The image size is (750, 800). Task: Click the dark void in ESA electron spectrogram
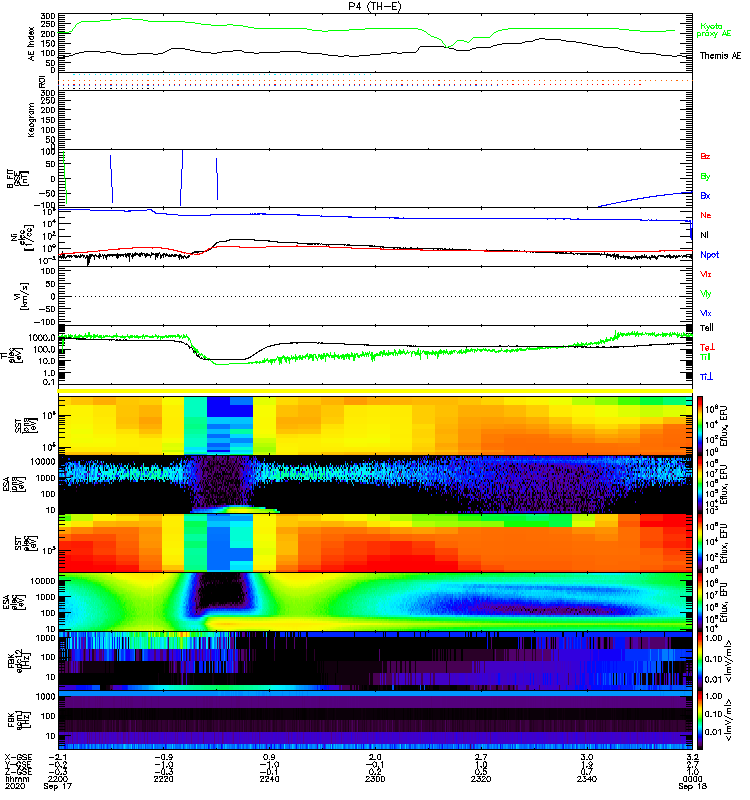click(x=221, y=592)
